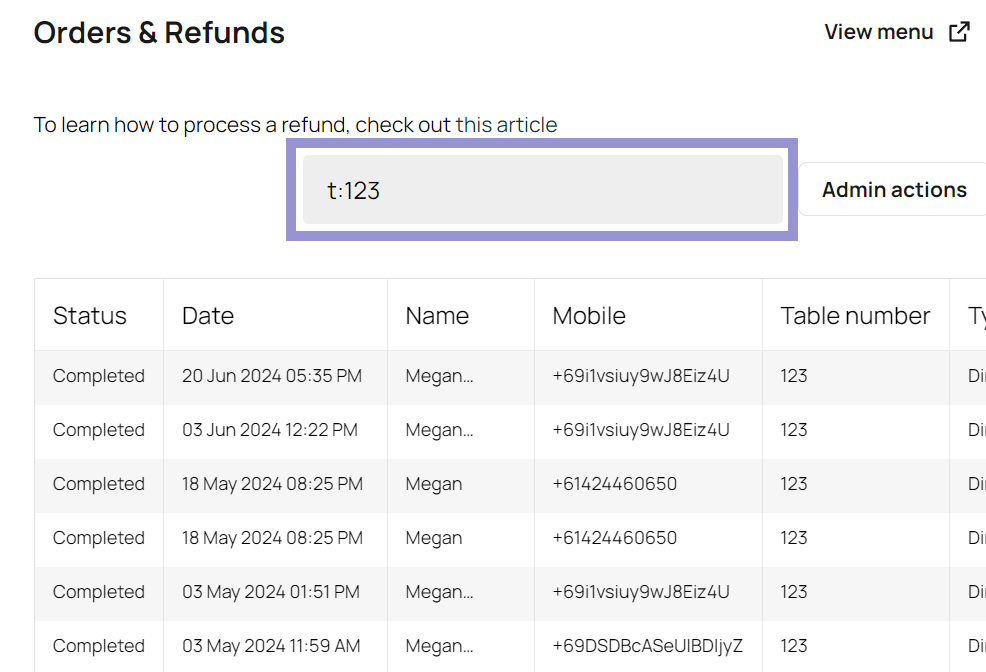Open the 'this article' refund help link
The image size is (986, 672).
[x=506, y=125]
